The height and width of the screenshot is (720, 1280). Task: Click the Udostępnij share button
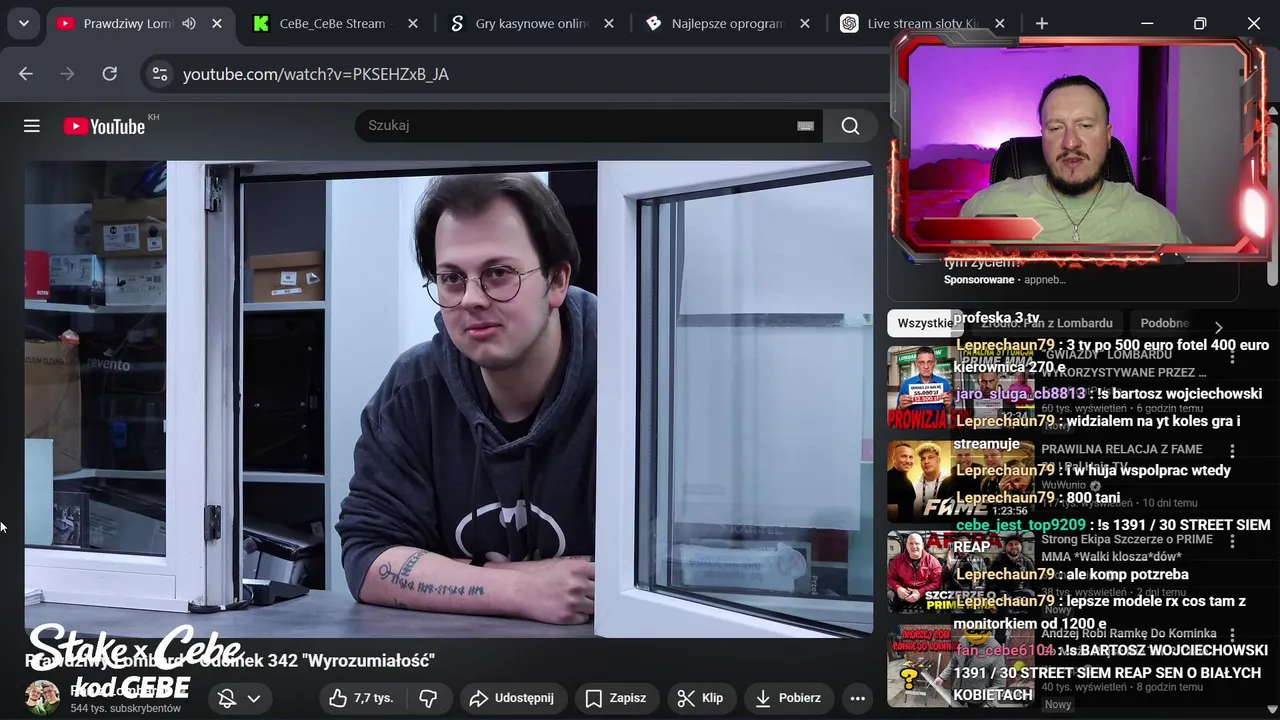[512, 698]
